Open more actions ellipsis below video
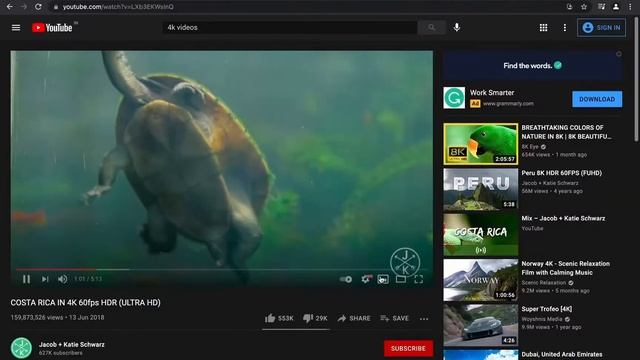This screenshot has width=640, height=360. coord(424,319)
